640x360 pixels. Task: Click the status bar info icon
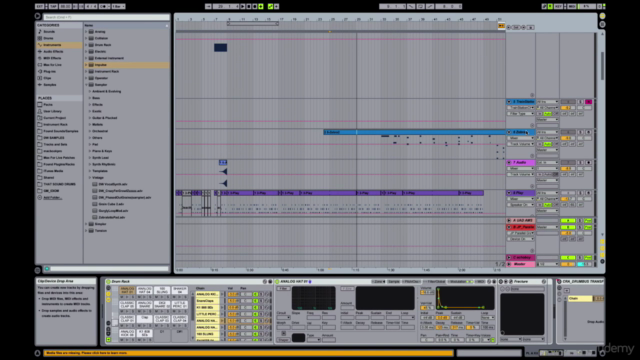coord(38,353)
